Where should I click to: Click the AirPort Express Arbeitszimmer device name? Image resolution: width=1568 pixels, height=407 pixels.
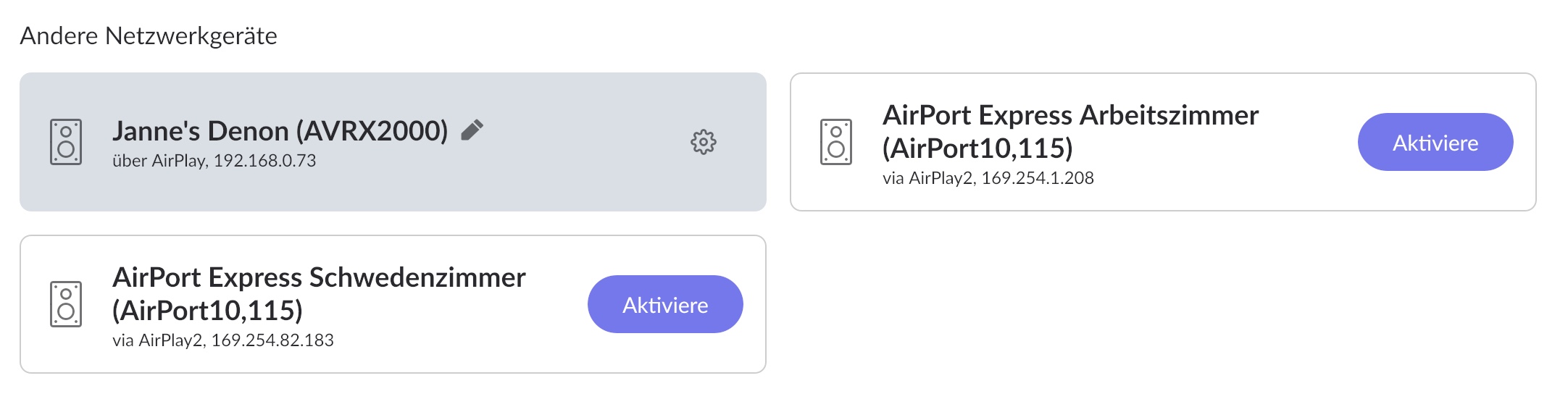click(x=1070, y=131)
